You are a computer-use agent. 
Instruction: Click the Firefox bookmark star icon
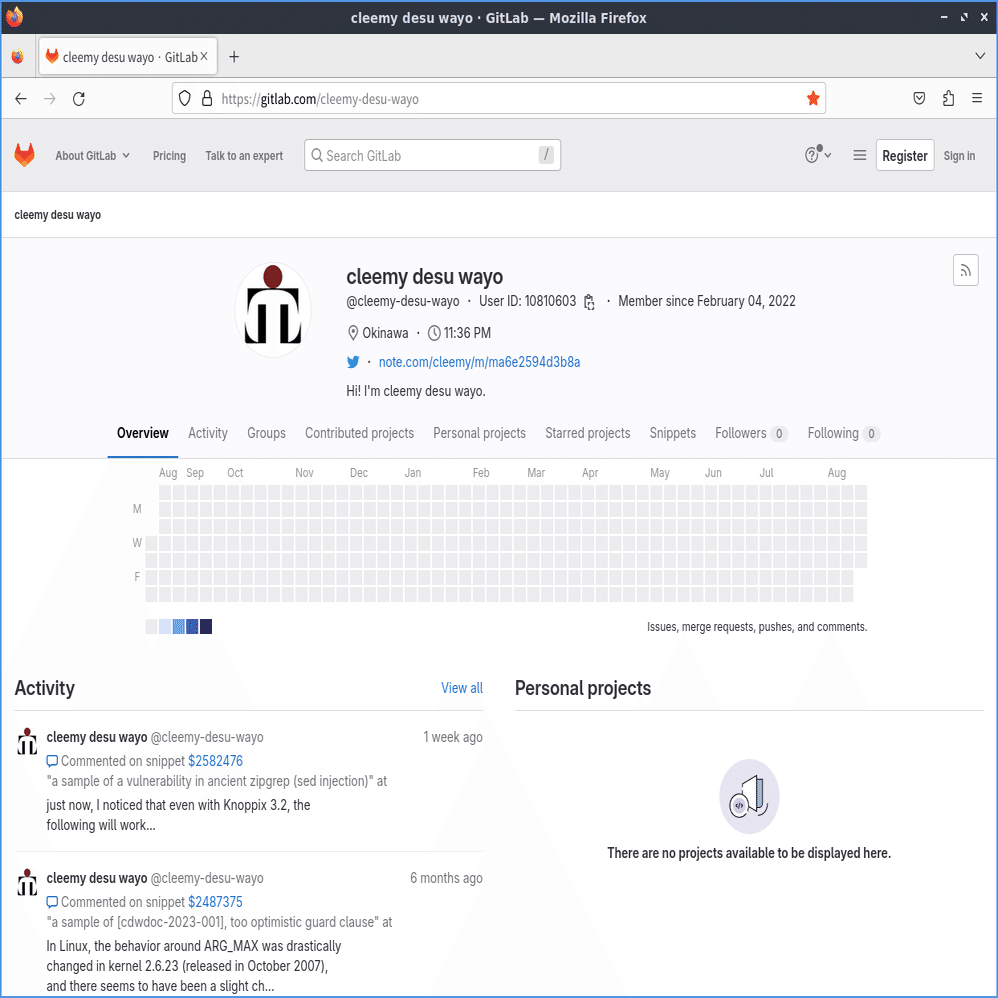[x=813, y=99]
